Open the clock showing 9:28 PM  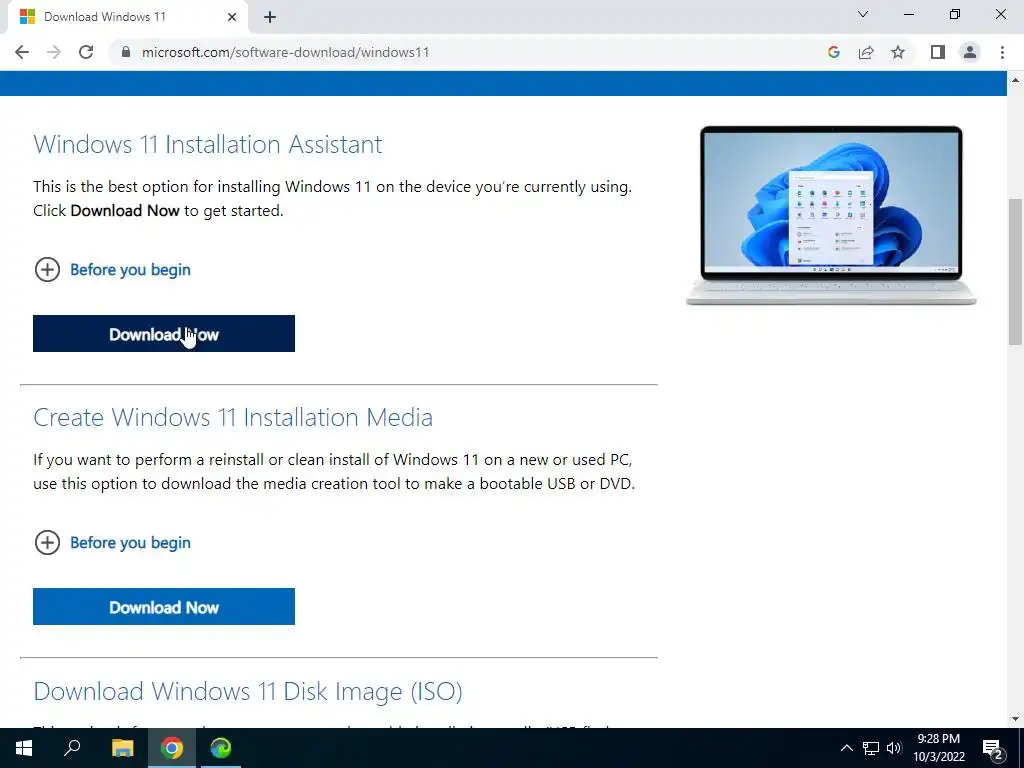coord(938,748)
